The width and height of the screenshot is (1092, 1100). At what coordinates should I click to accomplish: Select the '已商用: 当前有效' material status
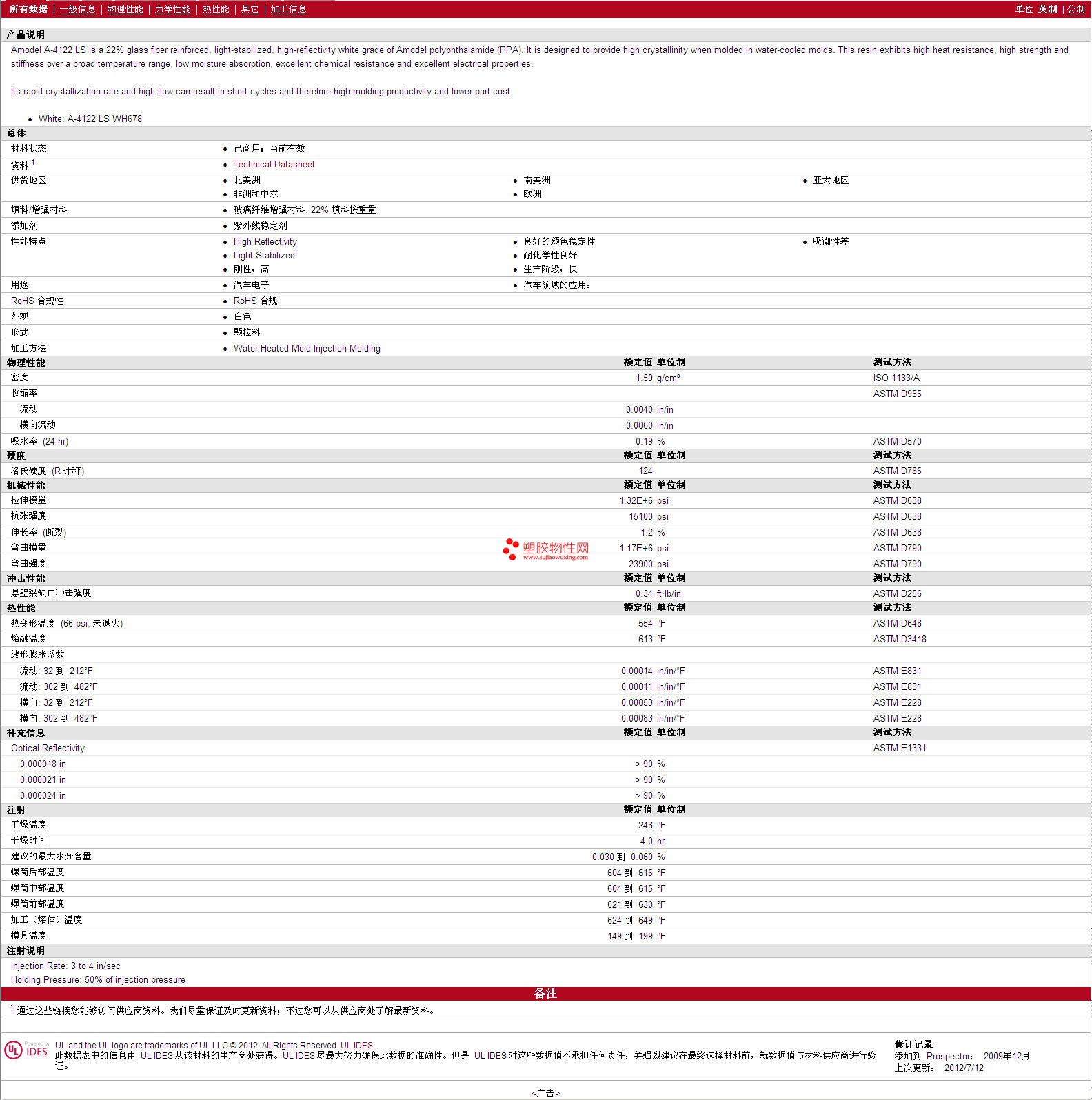point(269,148)
